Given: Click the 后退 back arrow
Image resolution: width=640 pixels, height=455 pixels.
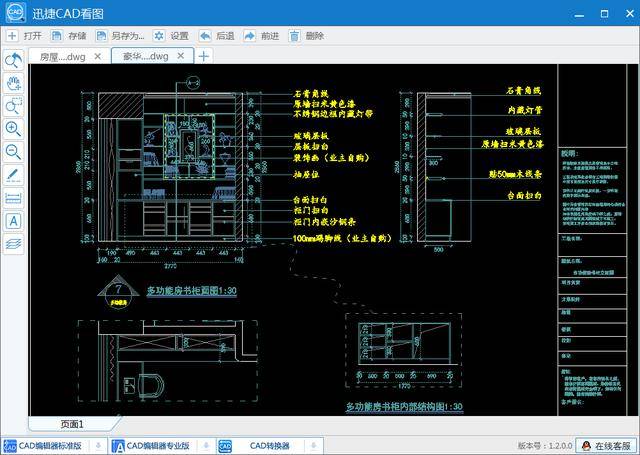Looking at the screenshot, I should coord(205,36).
